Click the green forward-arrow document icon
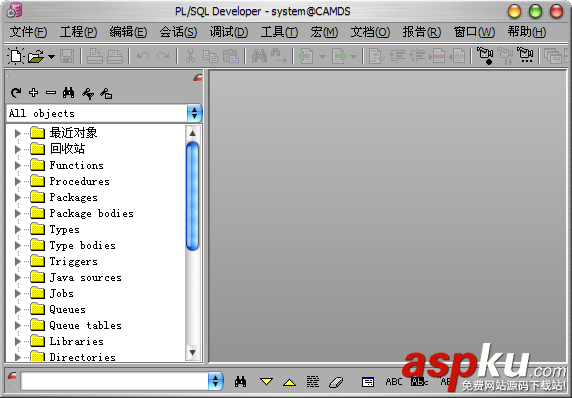 point(339,57)
